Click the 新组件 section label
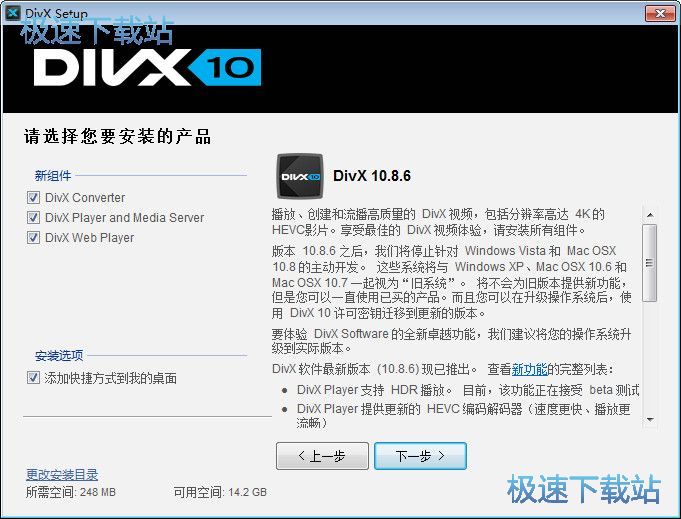 [53, 176]
